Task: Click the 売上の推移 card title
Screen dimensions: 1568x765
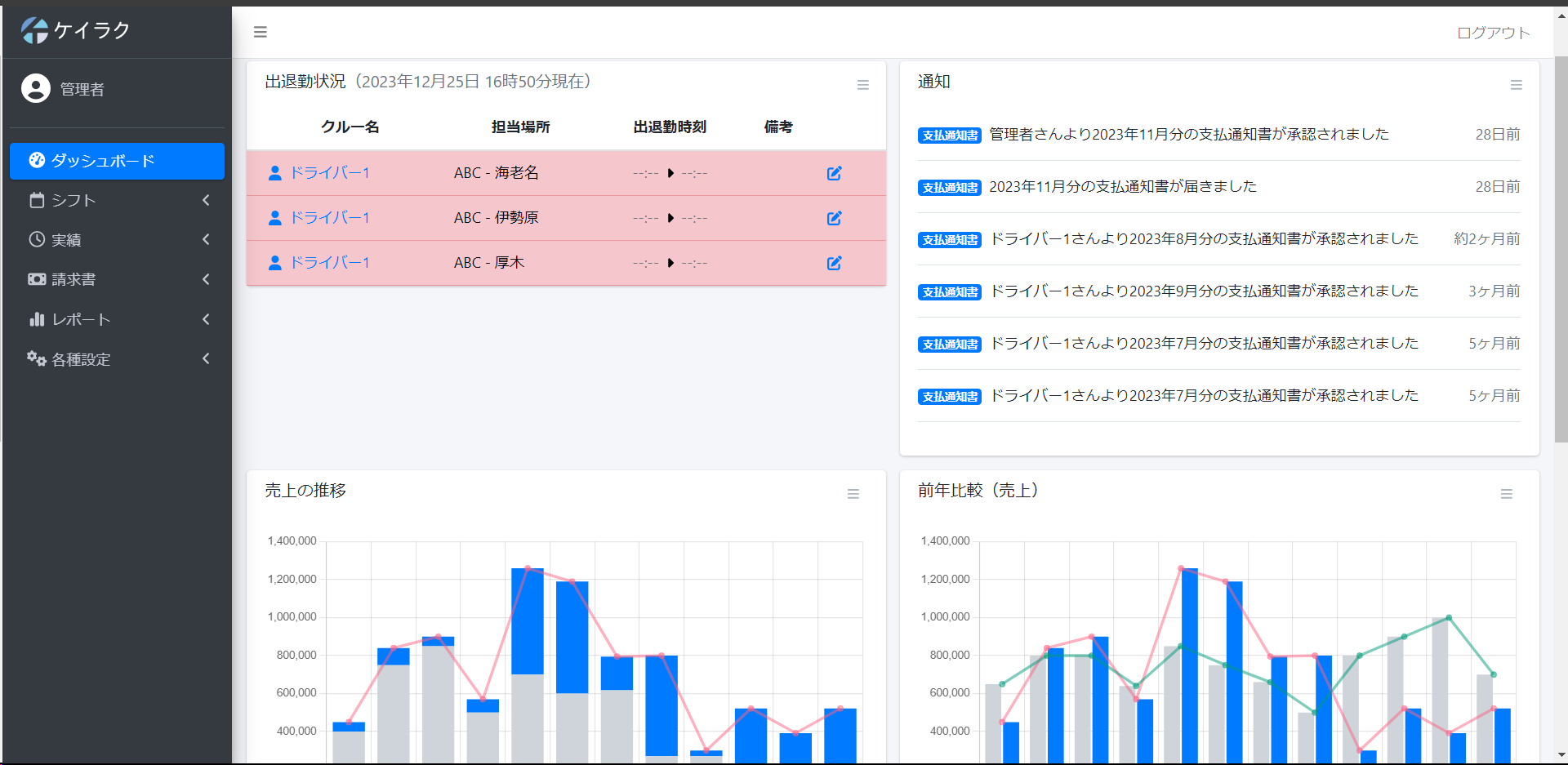Action: click(x=305, y=490)
